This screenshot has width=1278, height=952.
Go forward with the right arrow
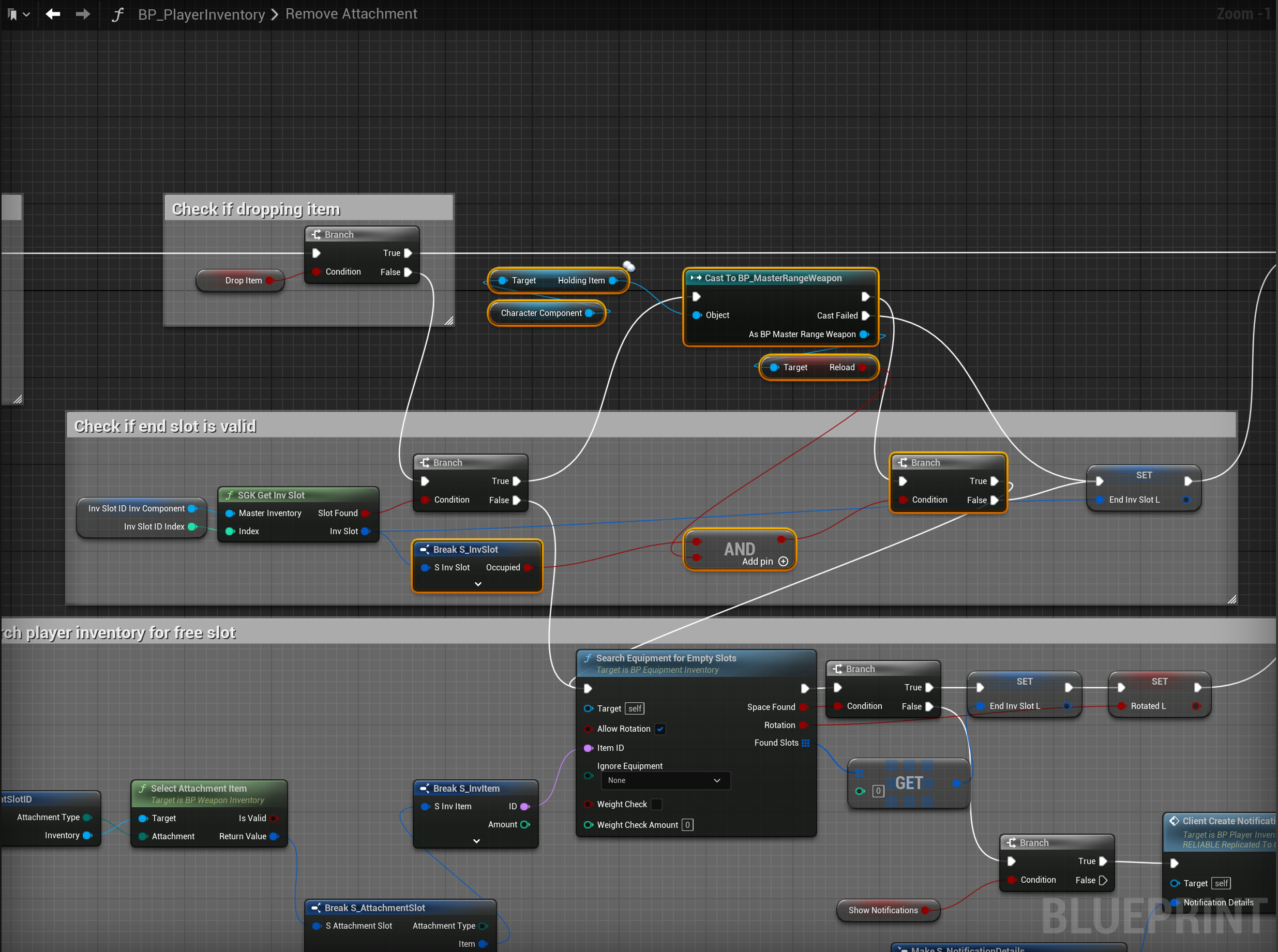(x=83, y=14)
